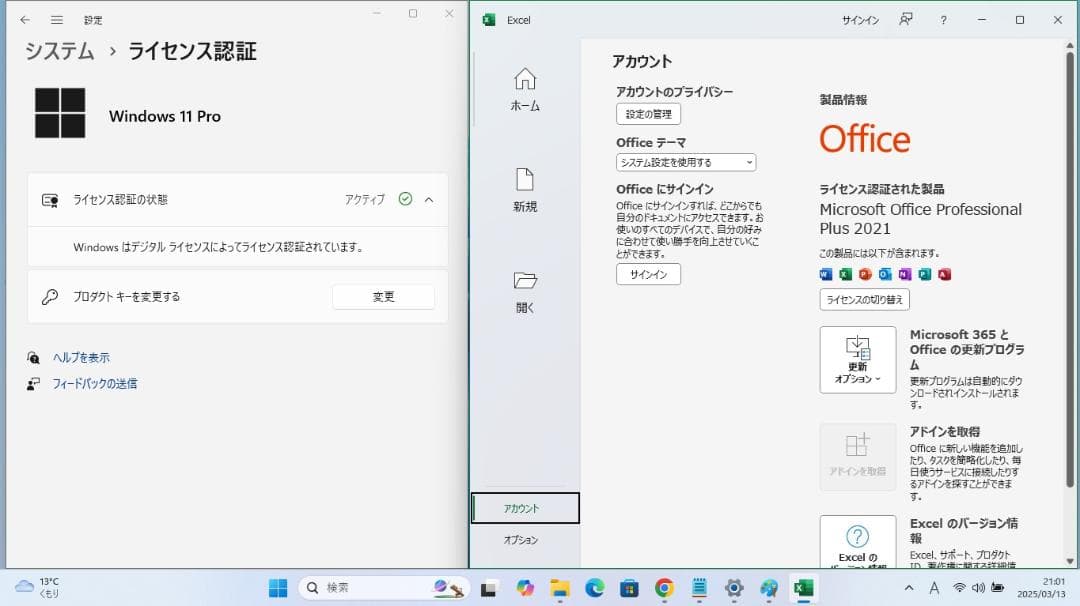Viewport: 1080px width, 606px height.
Task: Go back in the Settings window
Action: click(25, 20)
